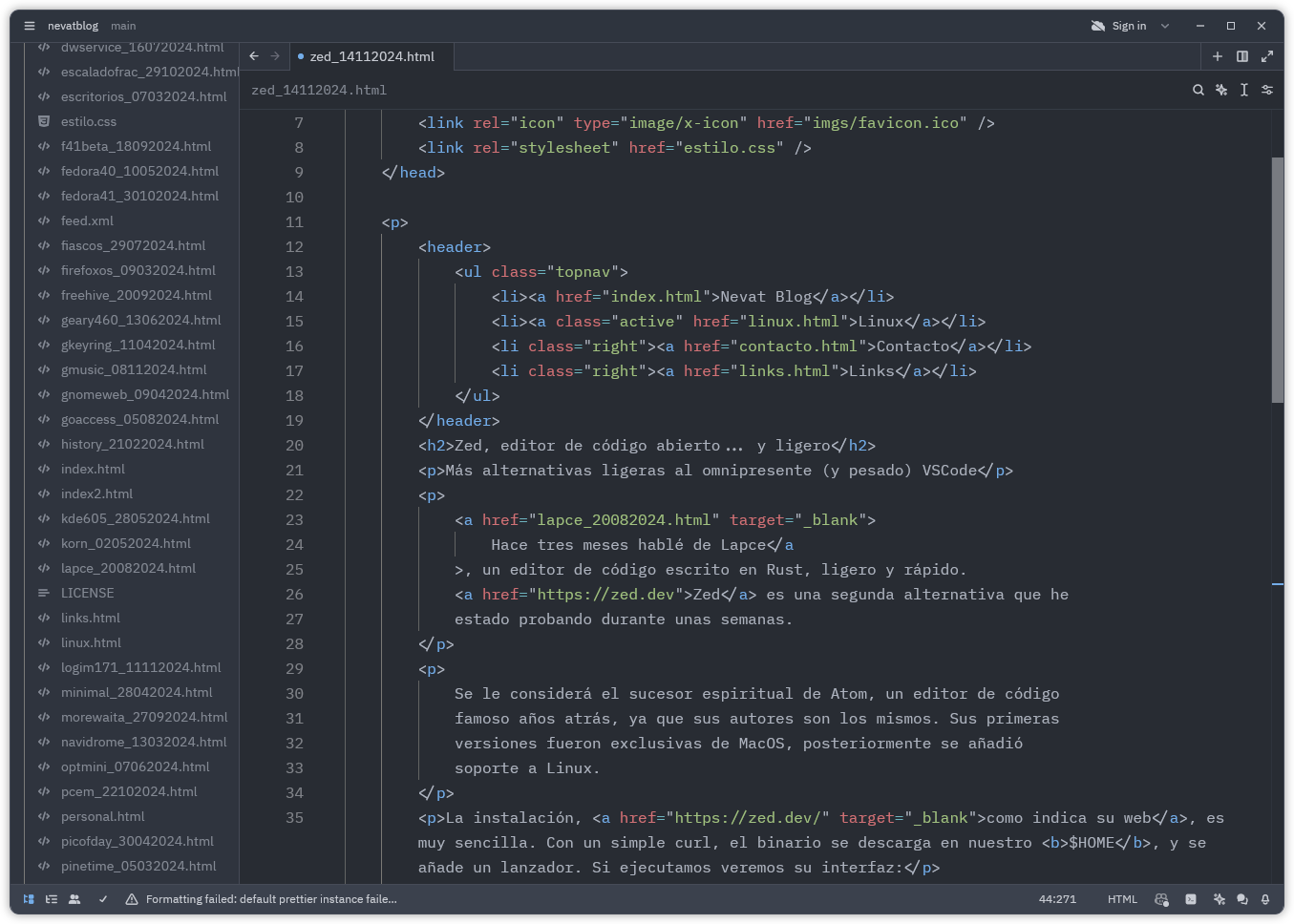Open logim171_11112024.html file
This screenshot has width=1294, height=924.
(140, 667)
